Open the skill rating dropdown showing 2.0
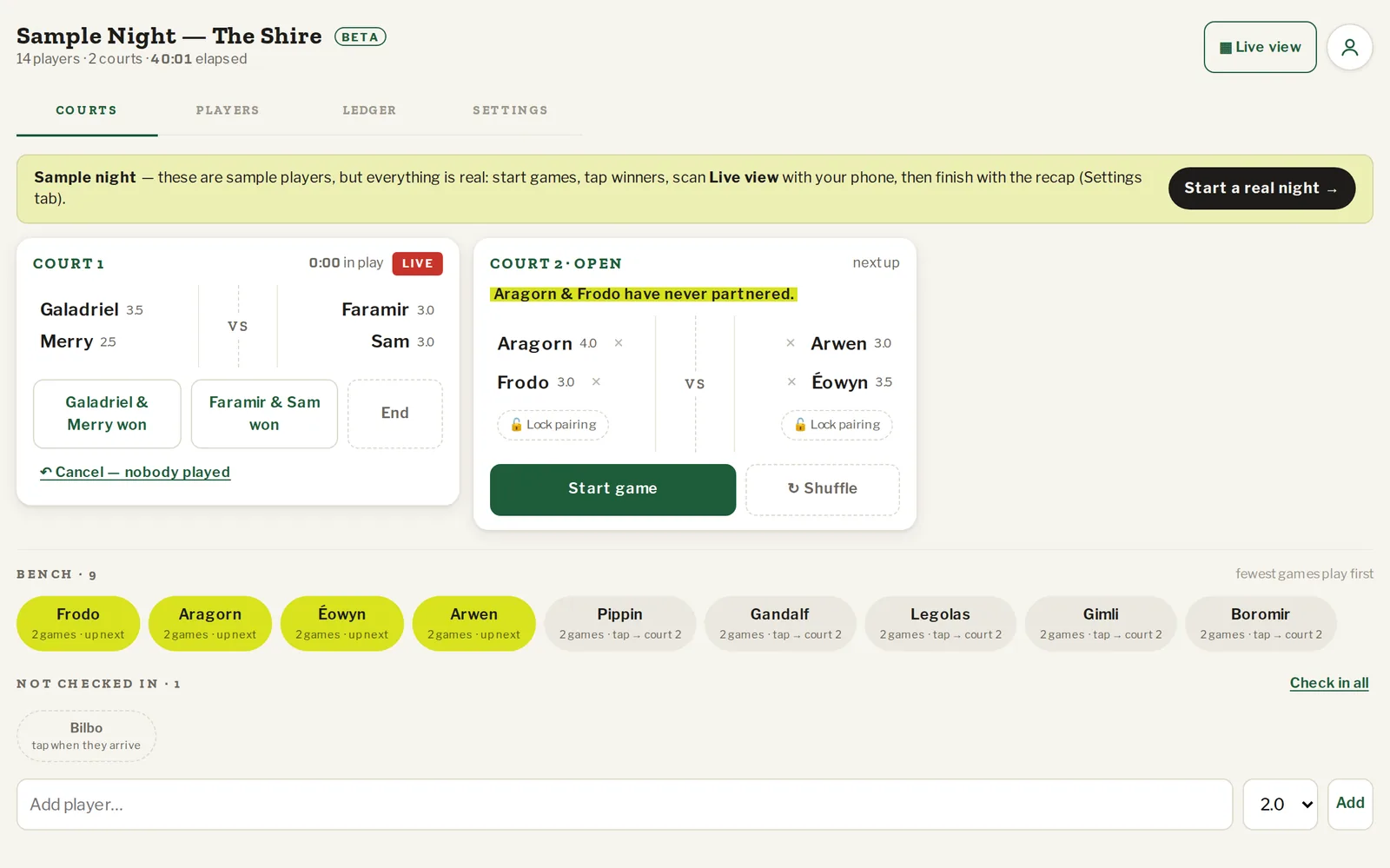The image size is (1390, 868). pyautogui.click(x=1280, y=805)
